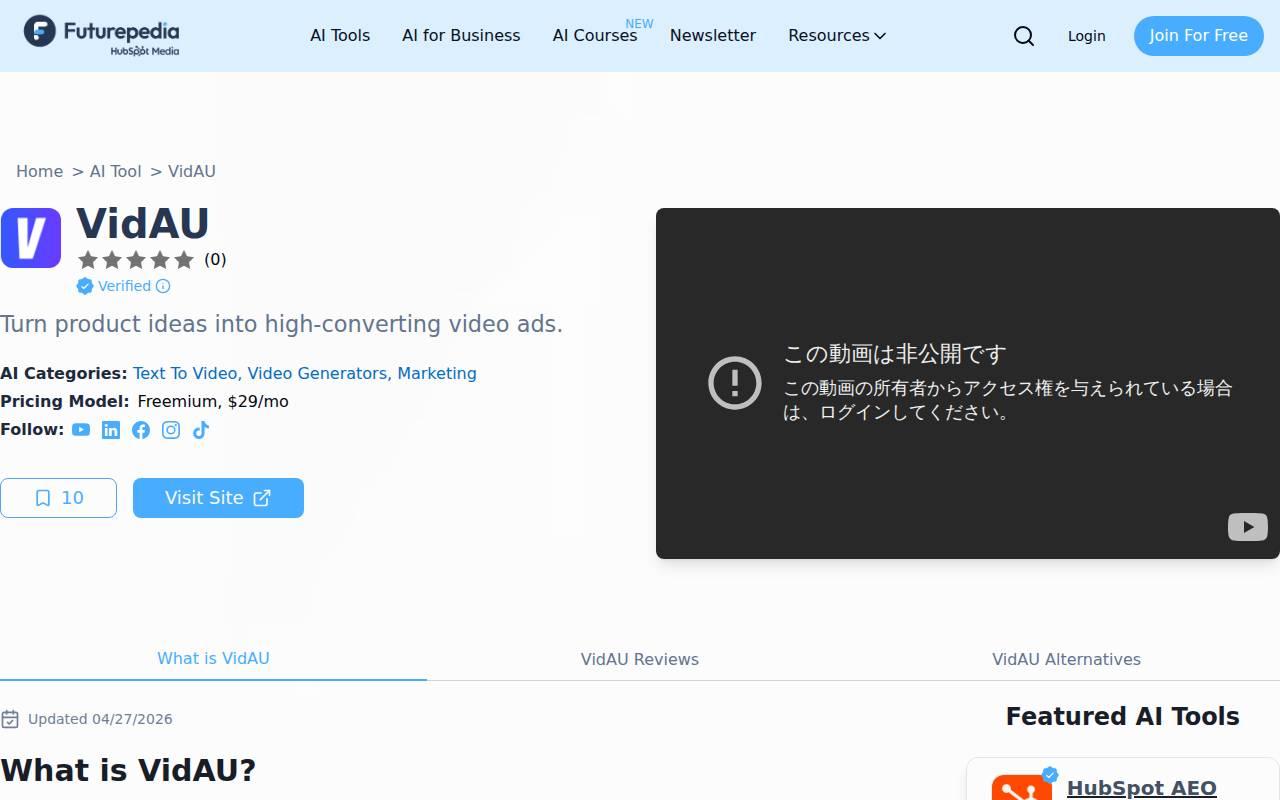1280x800 pixels.
Task: Click the Verified info icon
Action: 163,286
